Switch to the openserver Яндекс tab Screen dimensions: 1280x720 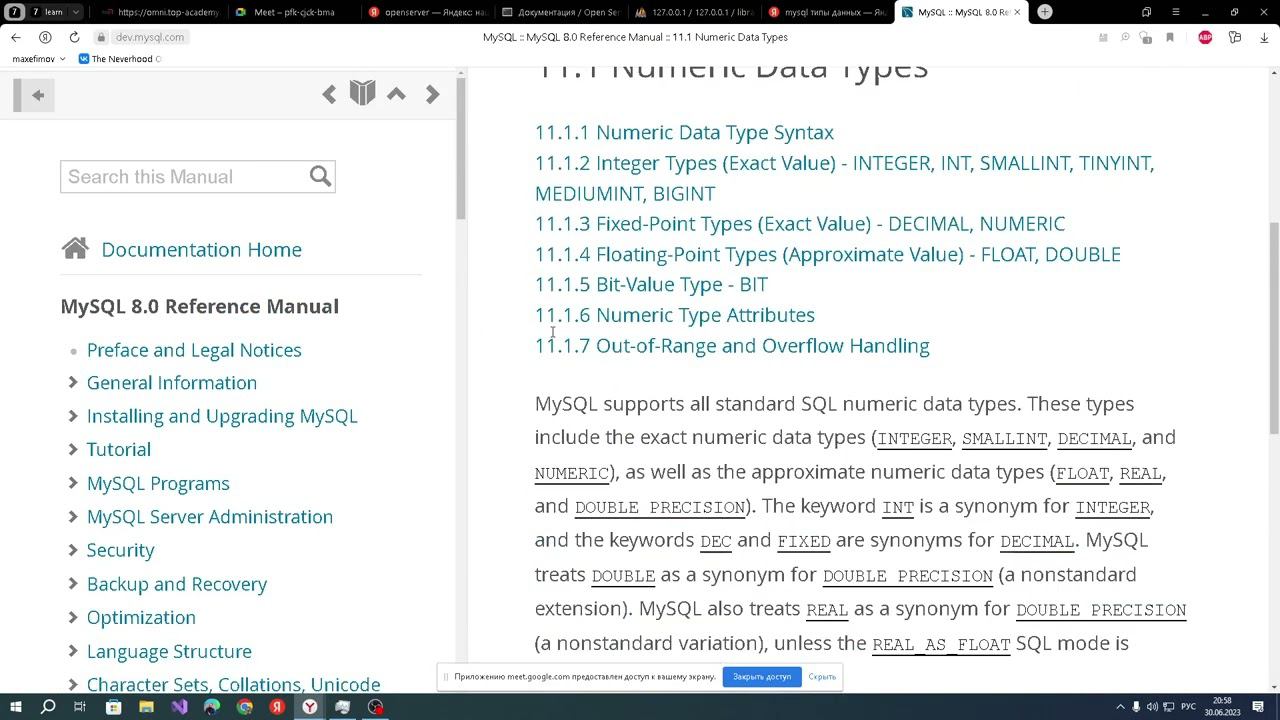click(426, 12)
